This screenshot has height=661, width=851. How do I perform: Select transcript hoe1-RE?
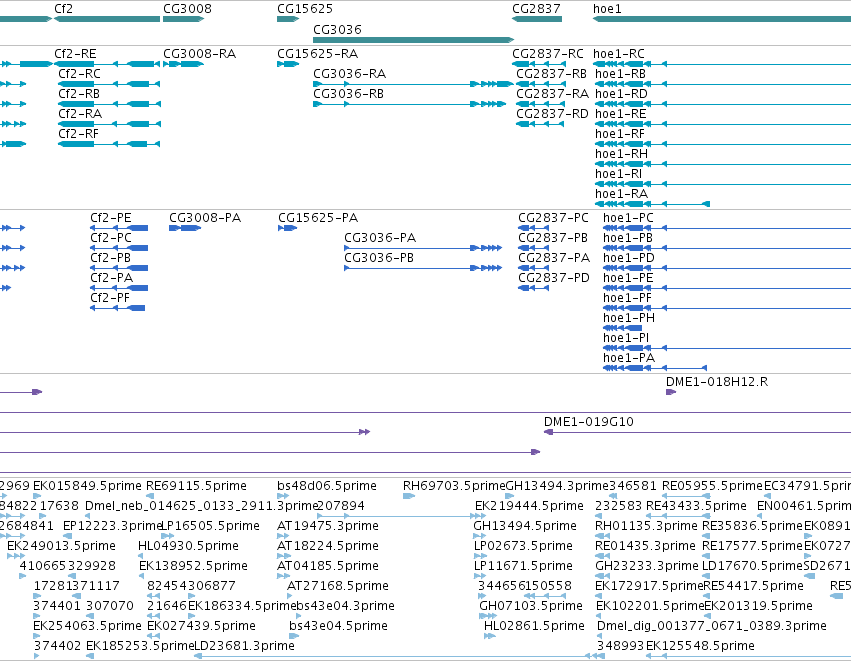click(x=621, y=114)
